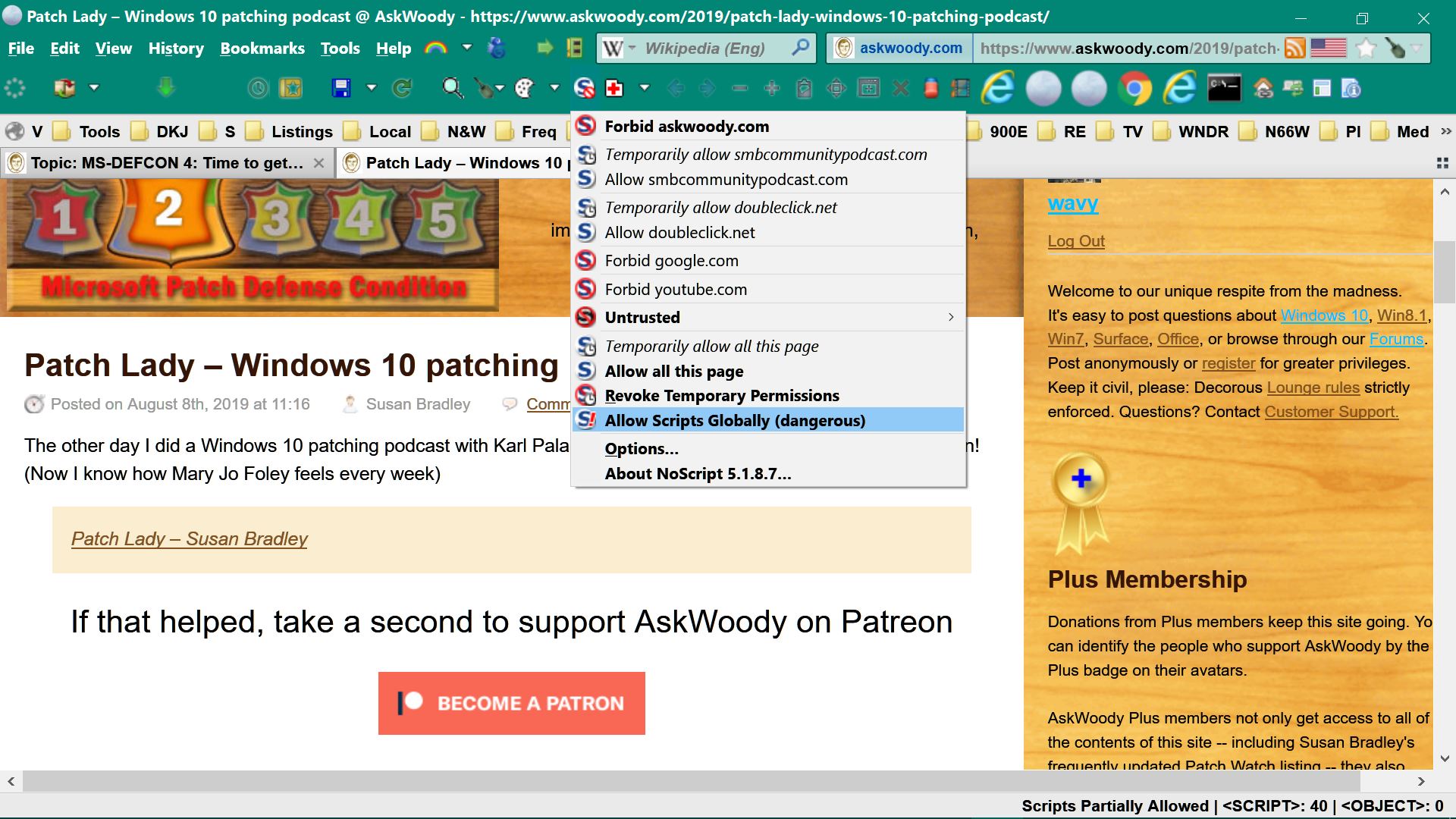Image resolution: width=1456 pixels, height=819 pixels.
Task: Open Chrome via the toolbar Chrome icon
Action: [1134, 89]
